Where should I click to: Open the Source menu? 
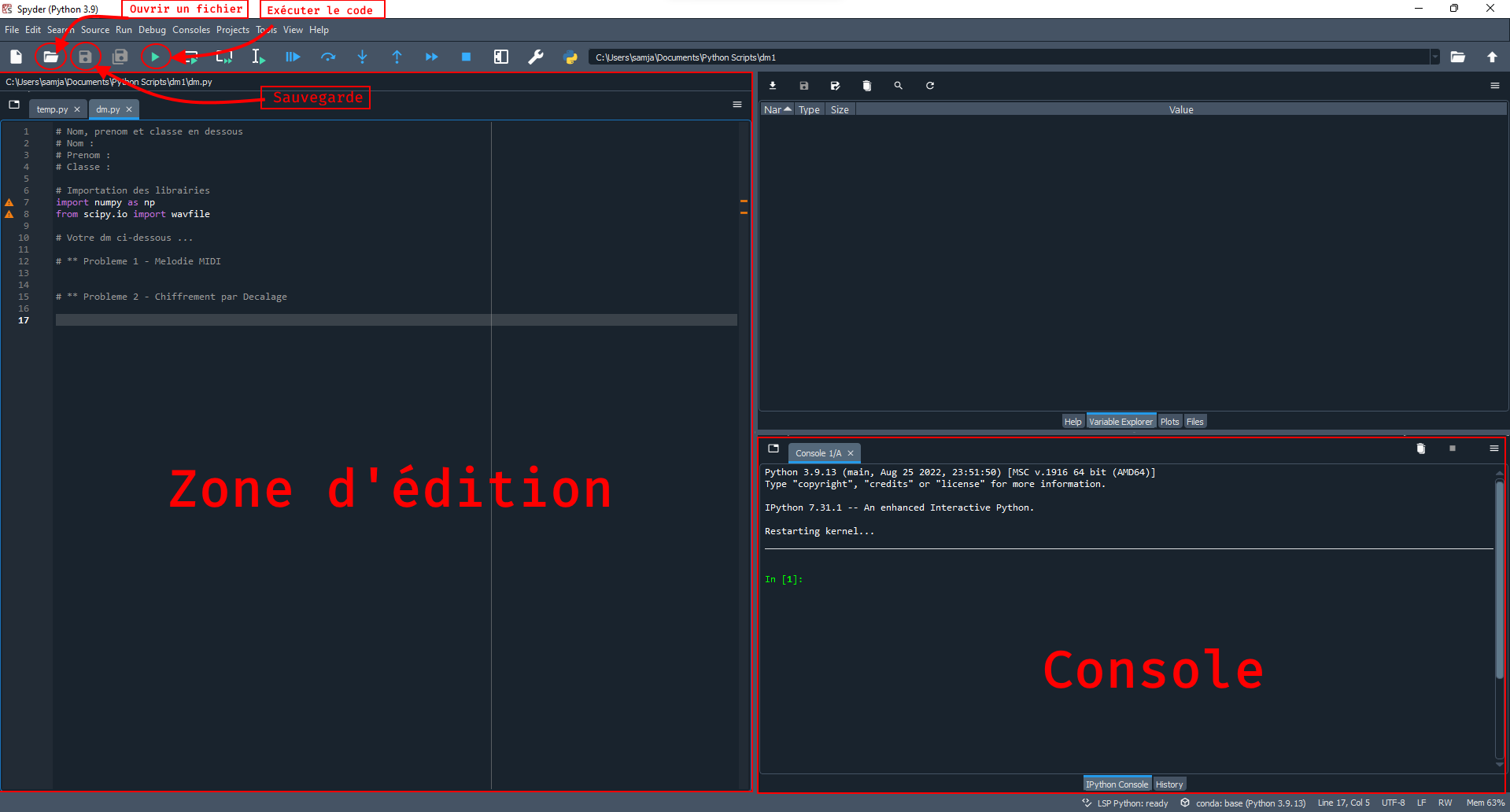click(95, 30)
